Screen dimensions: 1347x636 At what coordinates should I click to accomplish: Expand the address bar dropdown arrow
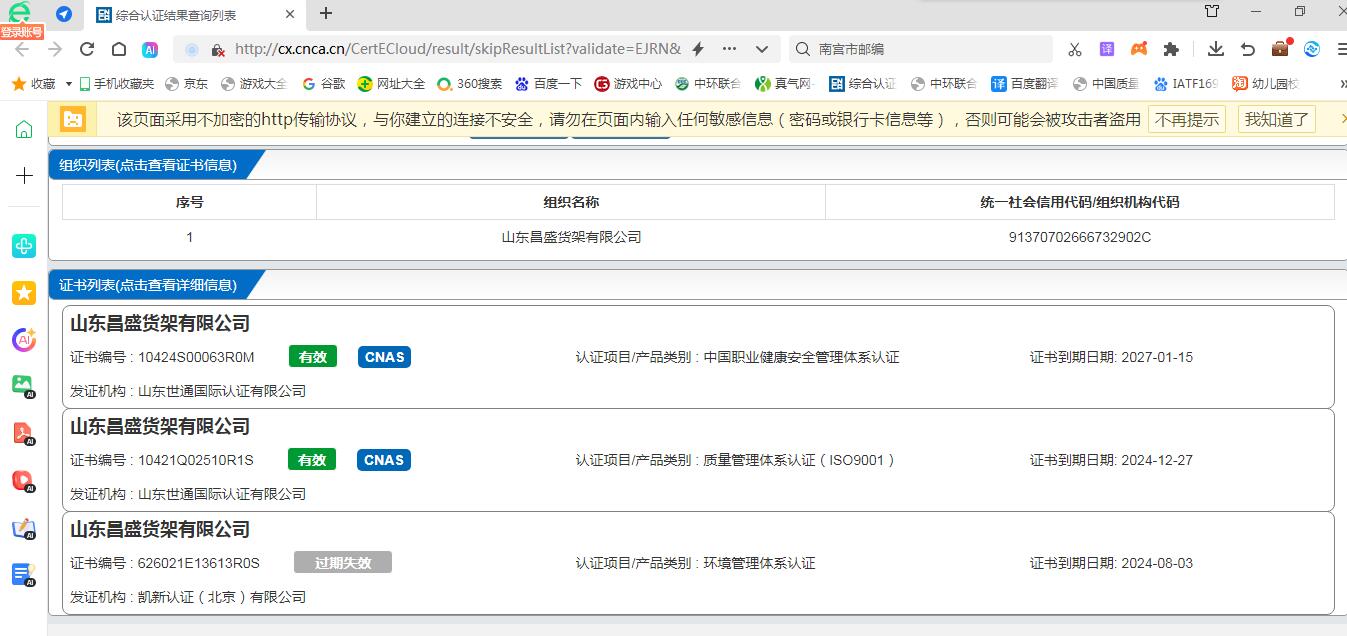click(x=762, y=49)
